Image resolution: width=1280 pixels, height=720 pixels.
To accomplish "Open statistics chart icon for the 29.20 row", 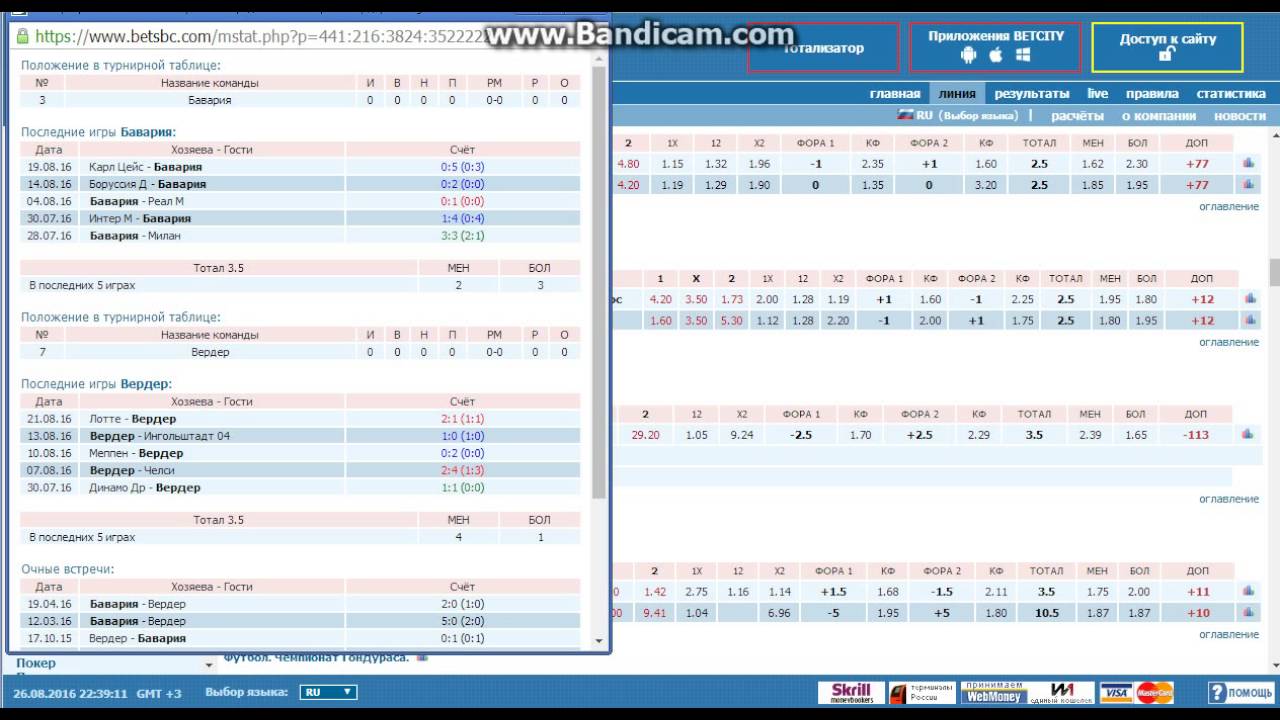I will pyautogui.click(x=1248, y=435).
